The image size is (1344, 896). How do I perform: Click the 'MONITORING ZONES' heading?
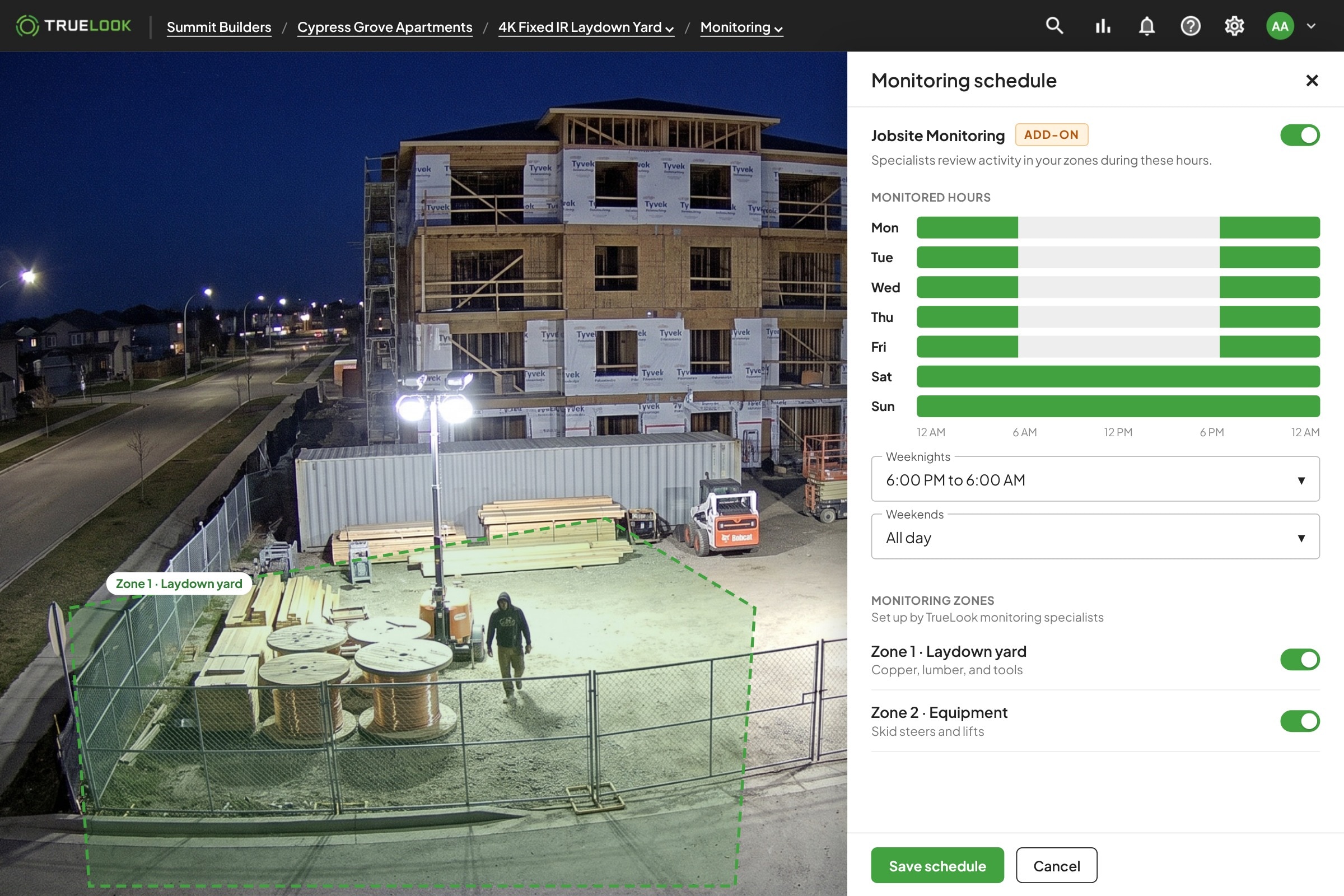(932, 600)
